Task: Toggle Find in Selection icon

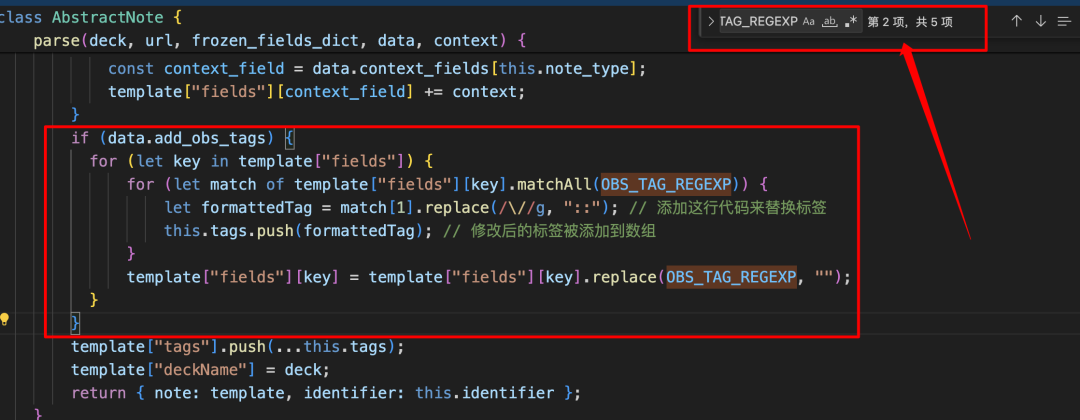Action: (1063, 21)
